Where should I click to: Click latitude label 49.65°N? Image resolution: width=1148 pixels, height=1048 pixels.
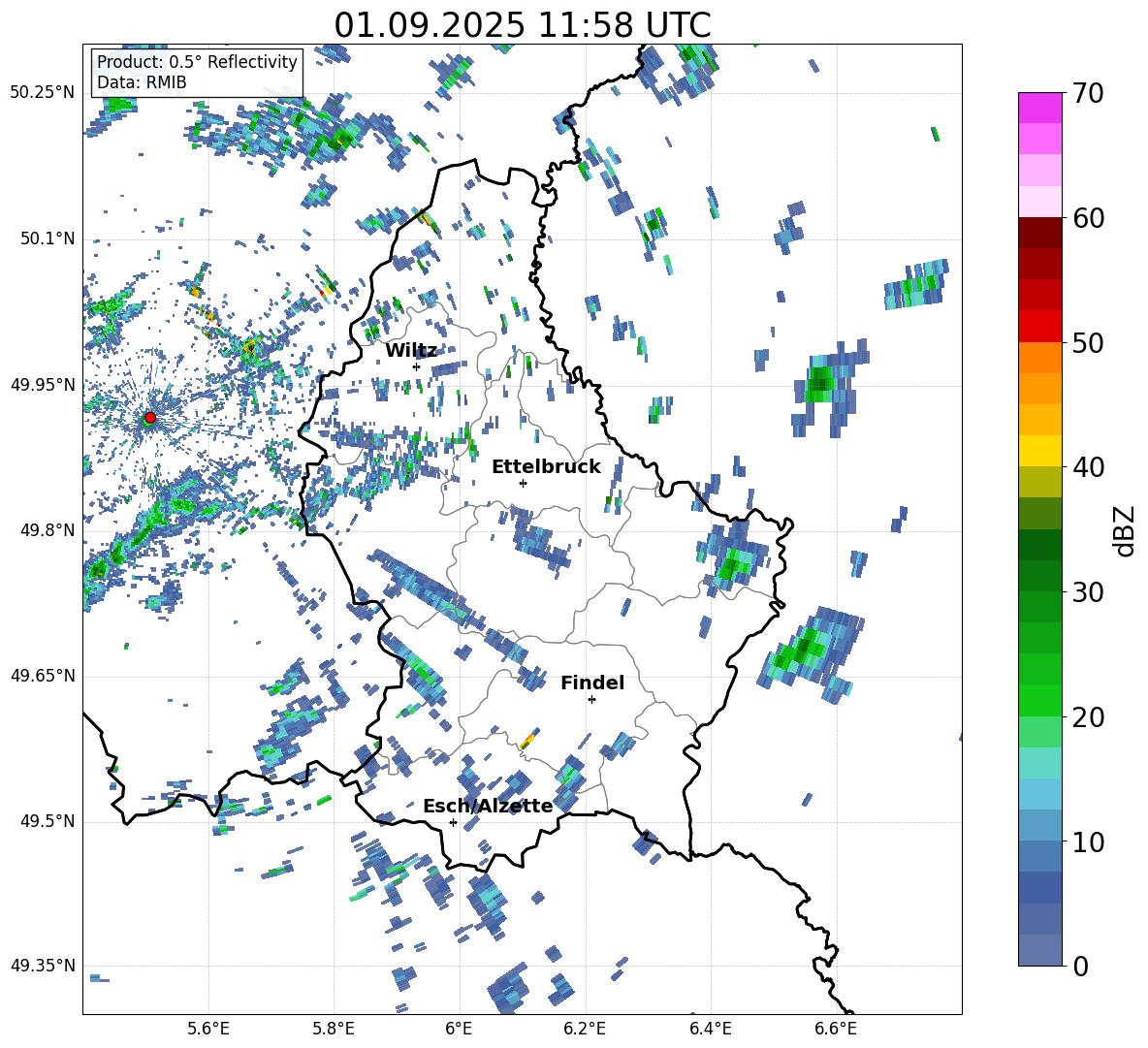click(43, 676)
